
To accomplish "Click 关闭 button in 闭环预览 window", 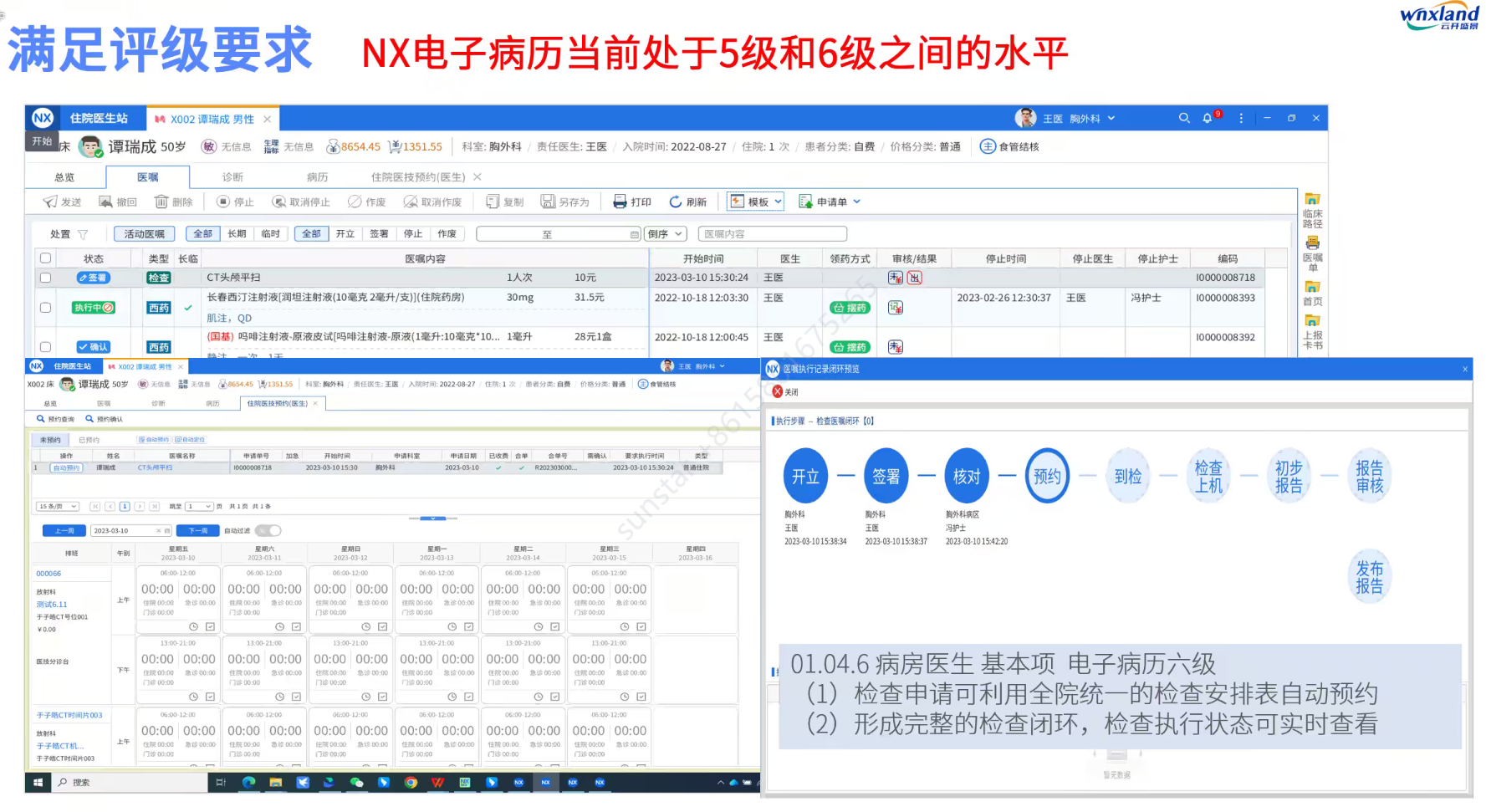I will pyautogui.click(x=785, y=392).
